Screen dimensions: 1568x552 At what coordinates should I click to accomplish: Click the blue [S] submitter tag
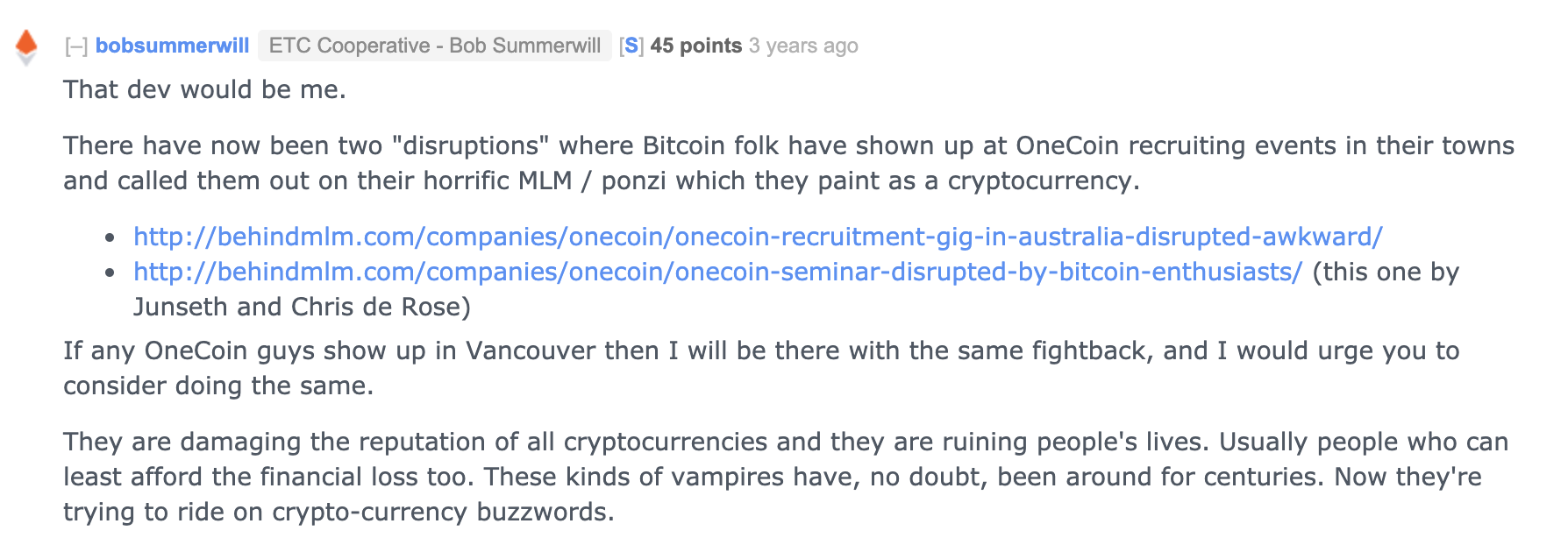pos(631,46)
